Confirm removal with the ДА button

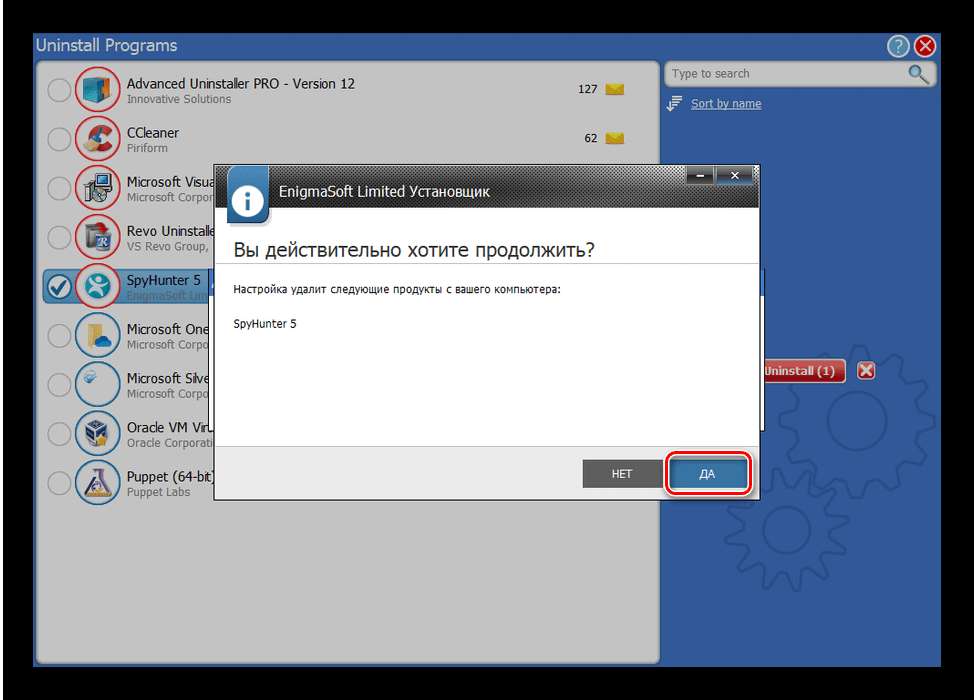tap(708, 474)
